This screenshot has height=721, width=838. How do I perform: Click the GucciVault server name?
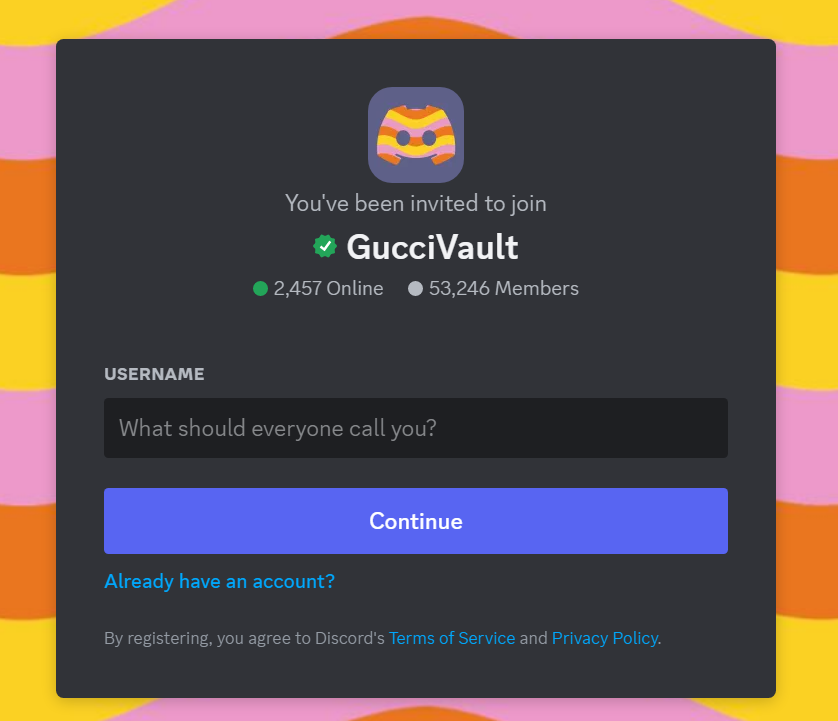[x=432, y=247]
